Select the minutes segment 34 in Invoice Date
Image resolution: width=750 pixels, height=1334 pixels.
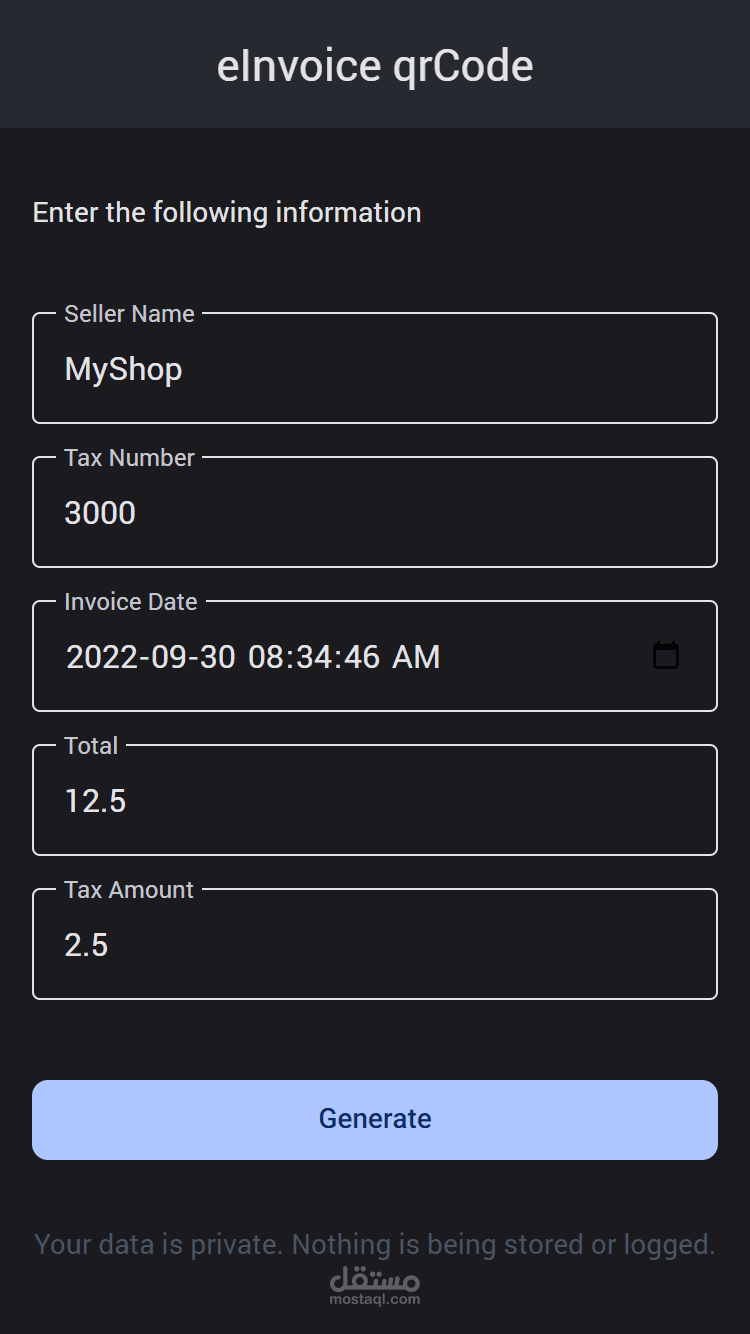pyautogui.click(x=313, y=657)
